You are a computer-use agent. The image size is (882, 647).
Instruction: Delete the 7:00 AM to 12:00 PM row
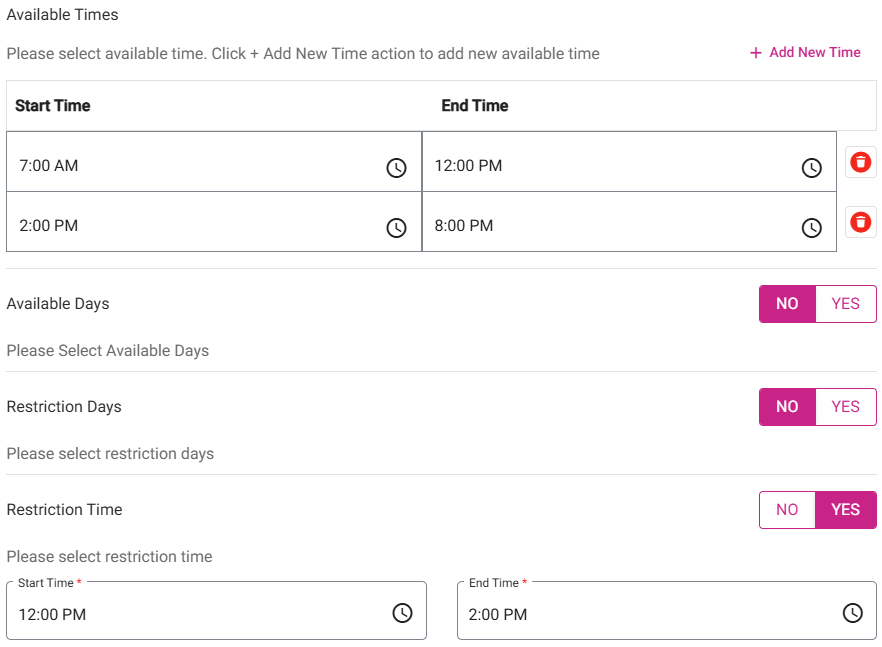tap(860, 162)
